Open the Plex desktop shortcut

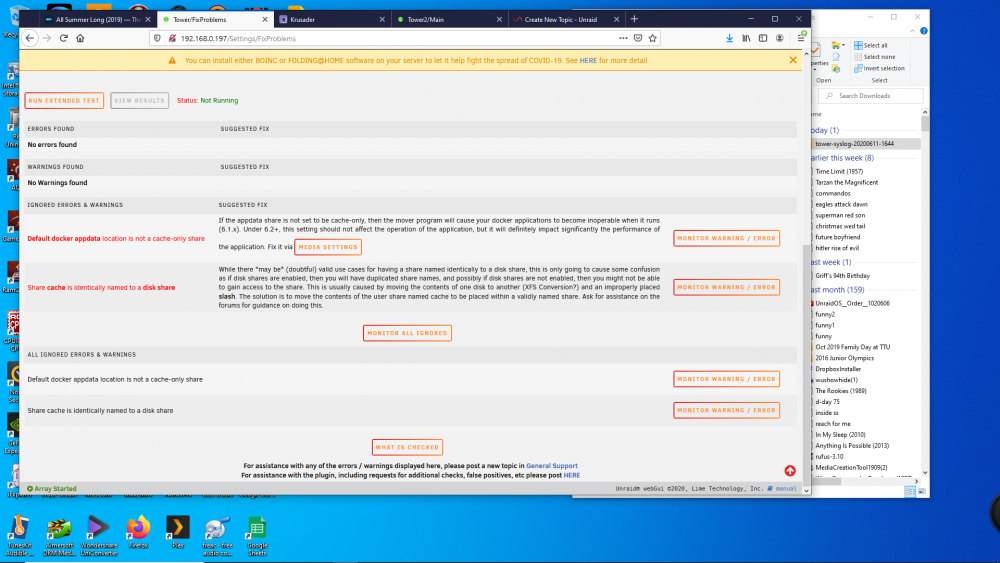[178, 533]
